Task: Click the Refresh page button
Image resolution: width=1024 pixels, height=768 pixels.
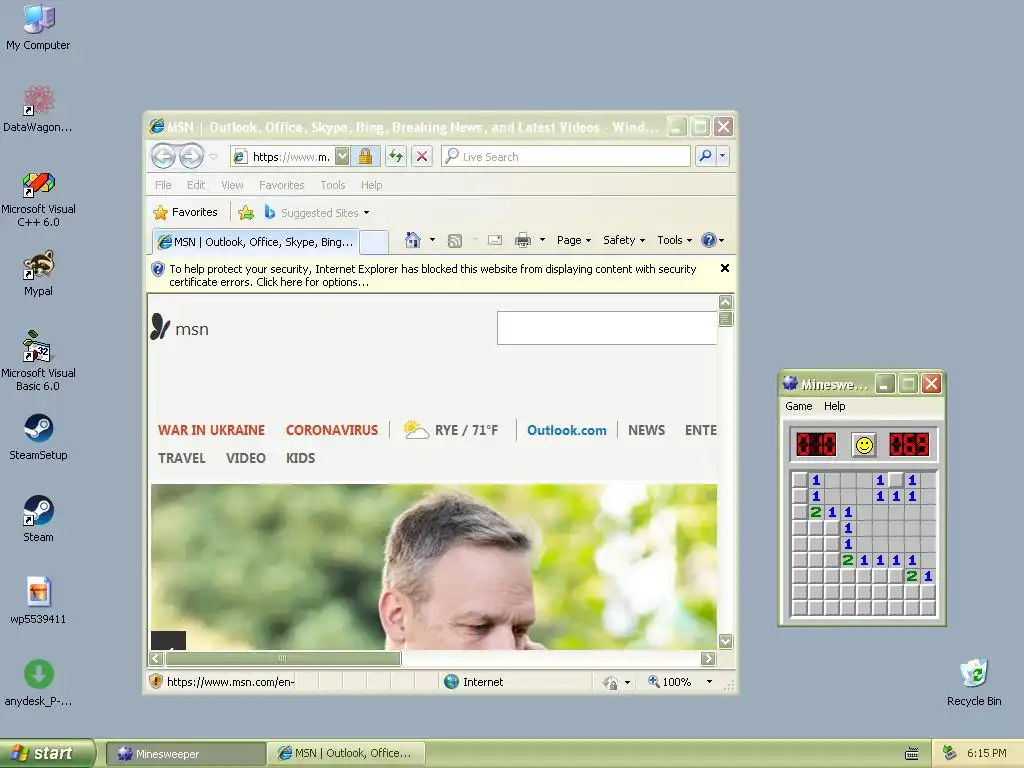Action: tap(396, 156)
